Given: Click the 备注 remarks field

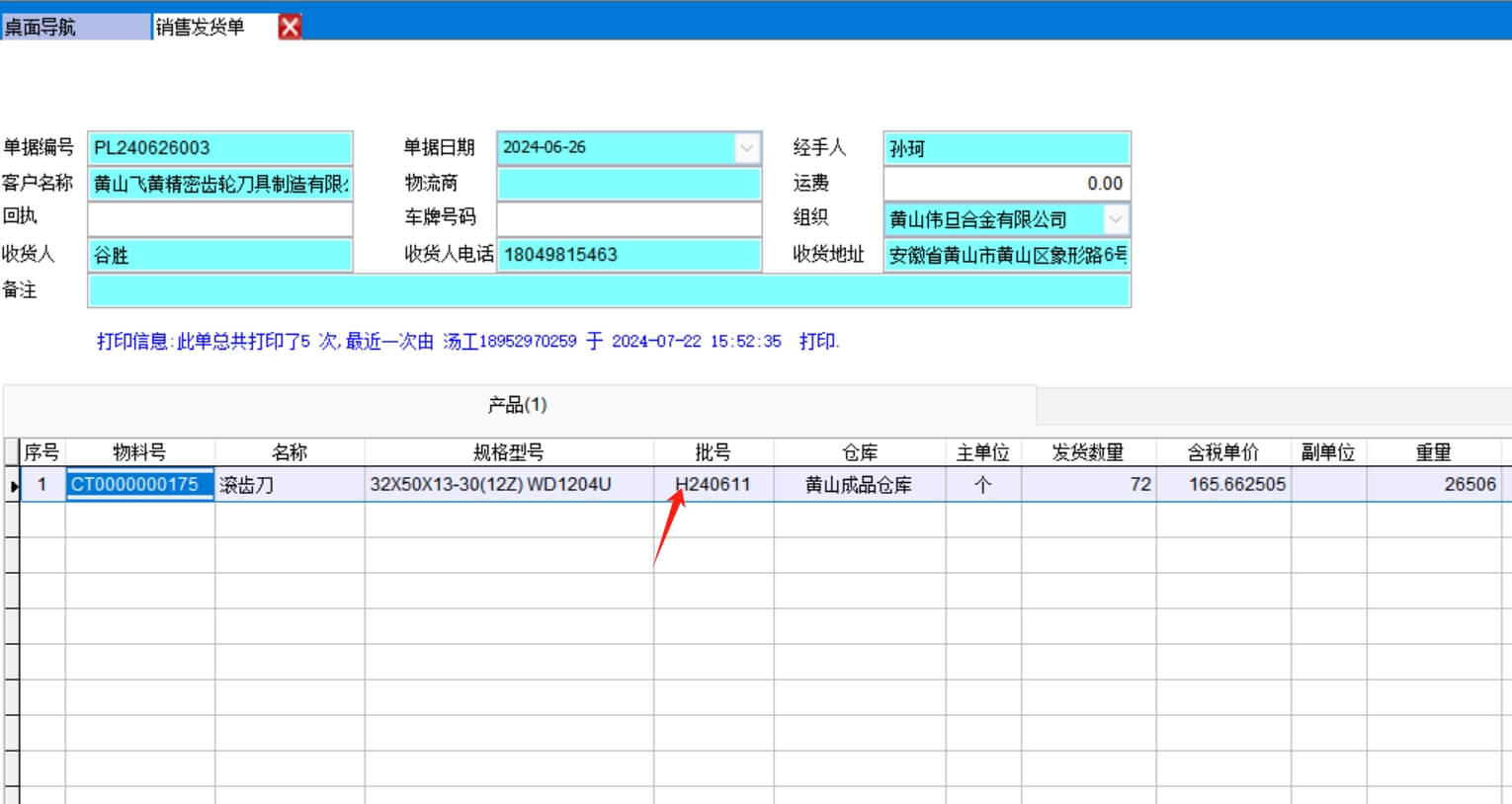Looking at the screenshot, I should click(x=608, y=291).
